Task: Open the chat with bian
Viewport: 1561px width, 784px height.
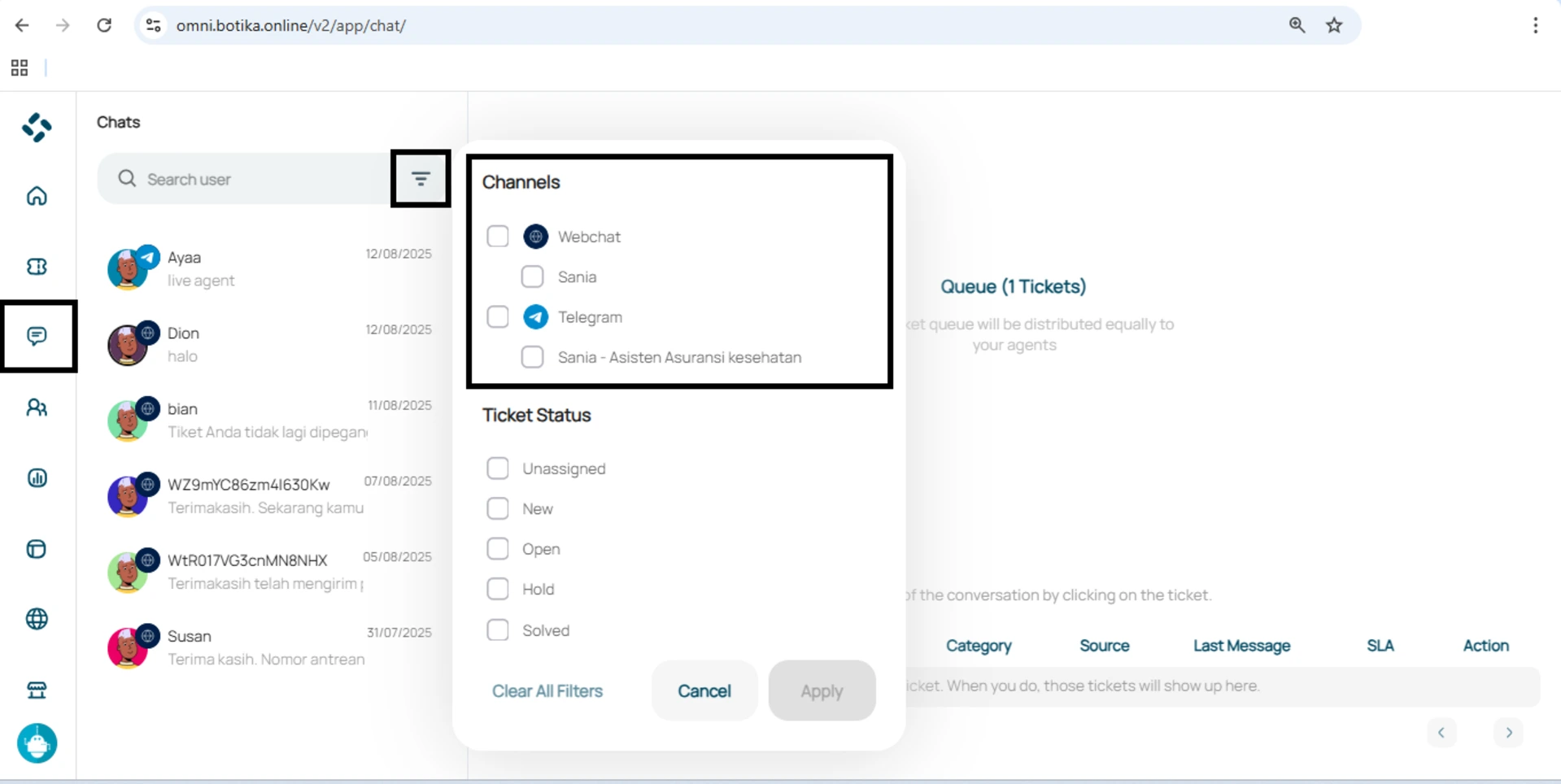Action: coord(270,420)
